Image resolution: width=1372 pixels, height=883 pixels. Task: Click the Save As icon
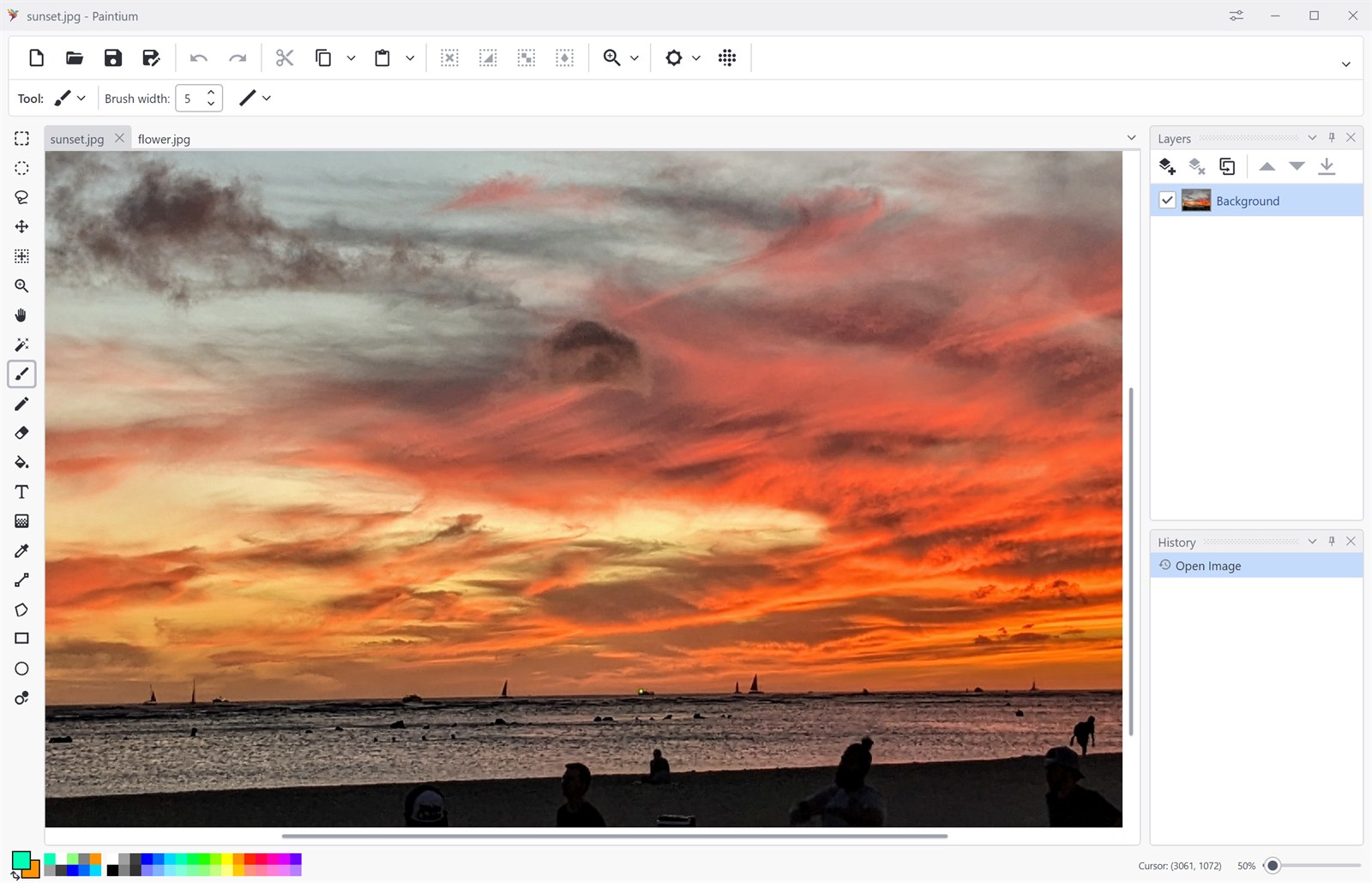pos(151,57)
